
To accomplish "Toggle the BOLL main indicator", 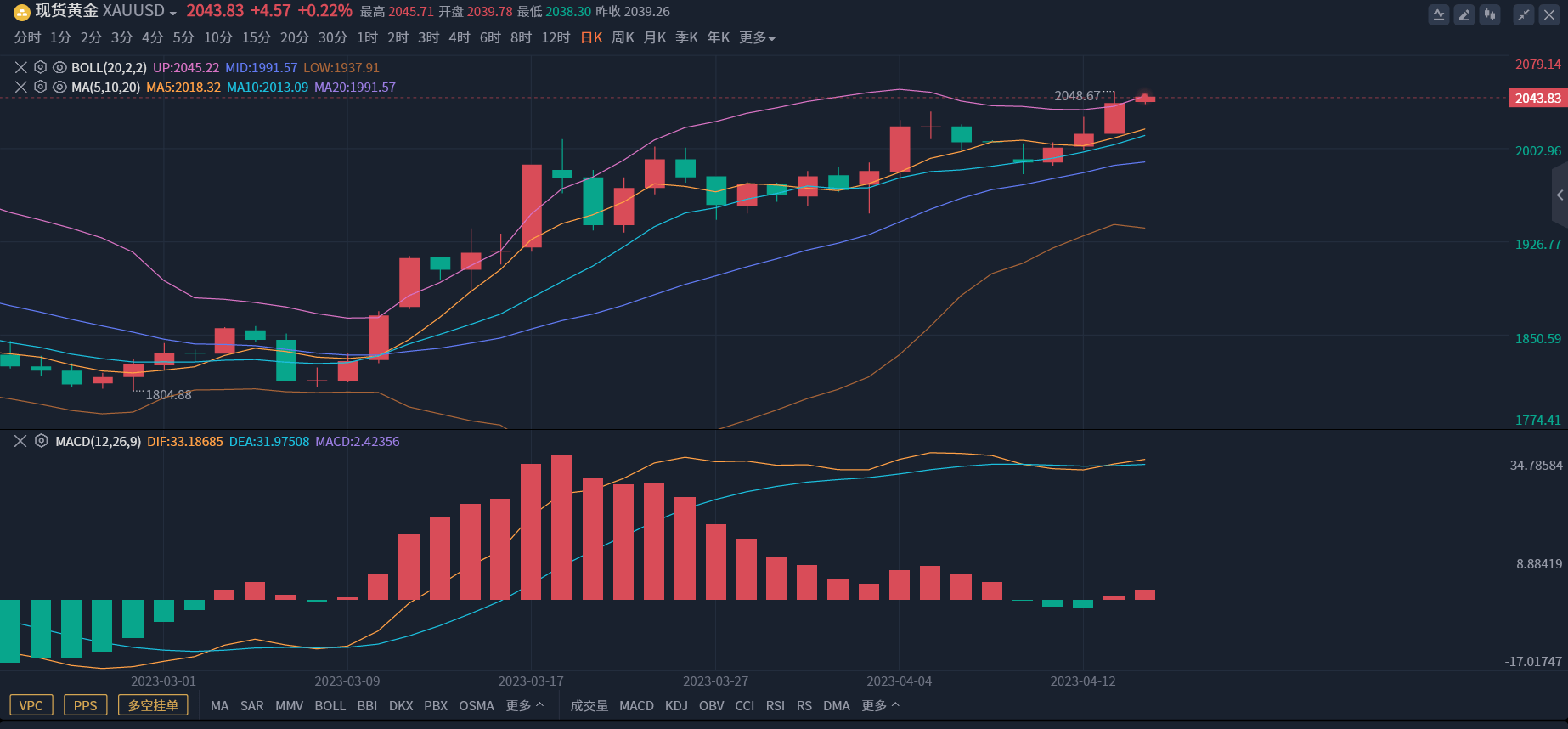I will coord(330,706).
